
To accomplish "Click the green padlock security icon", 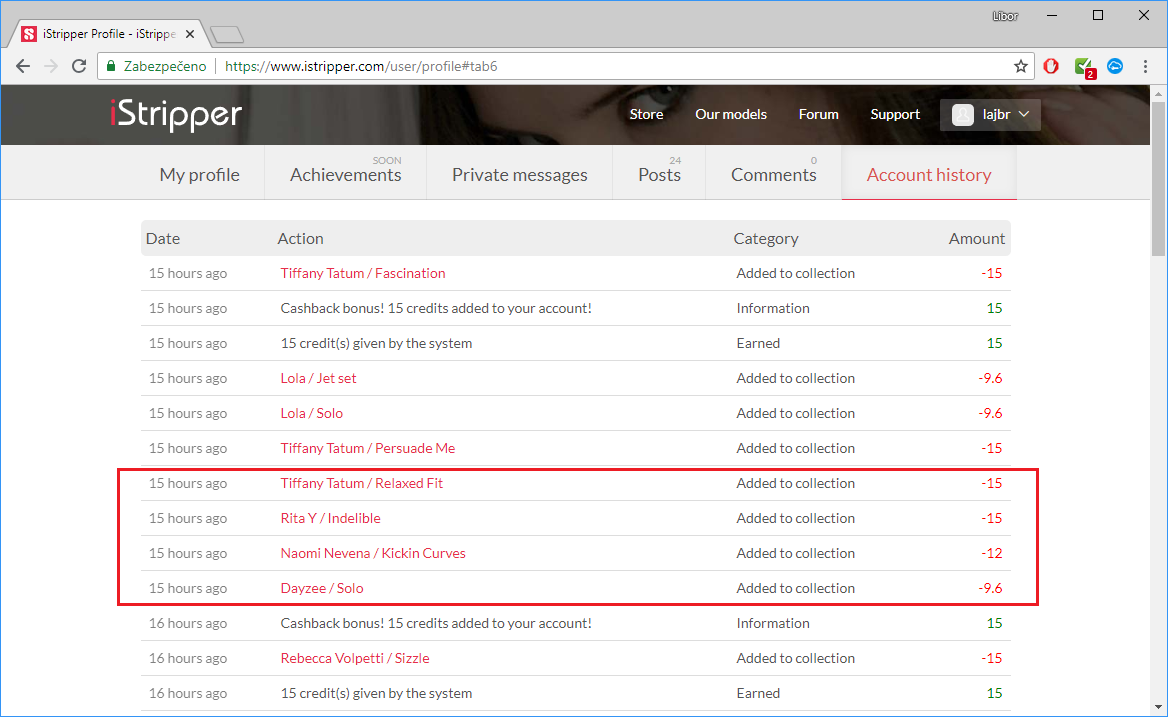I will pyautogui.click(x=111, y=66).
